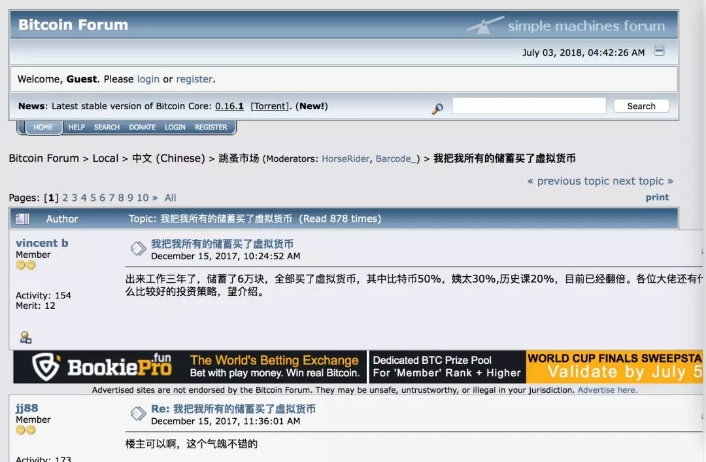706x462 pixels.
Task: Click the magnifier icon beside the search box
Action: coord(437,108)
